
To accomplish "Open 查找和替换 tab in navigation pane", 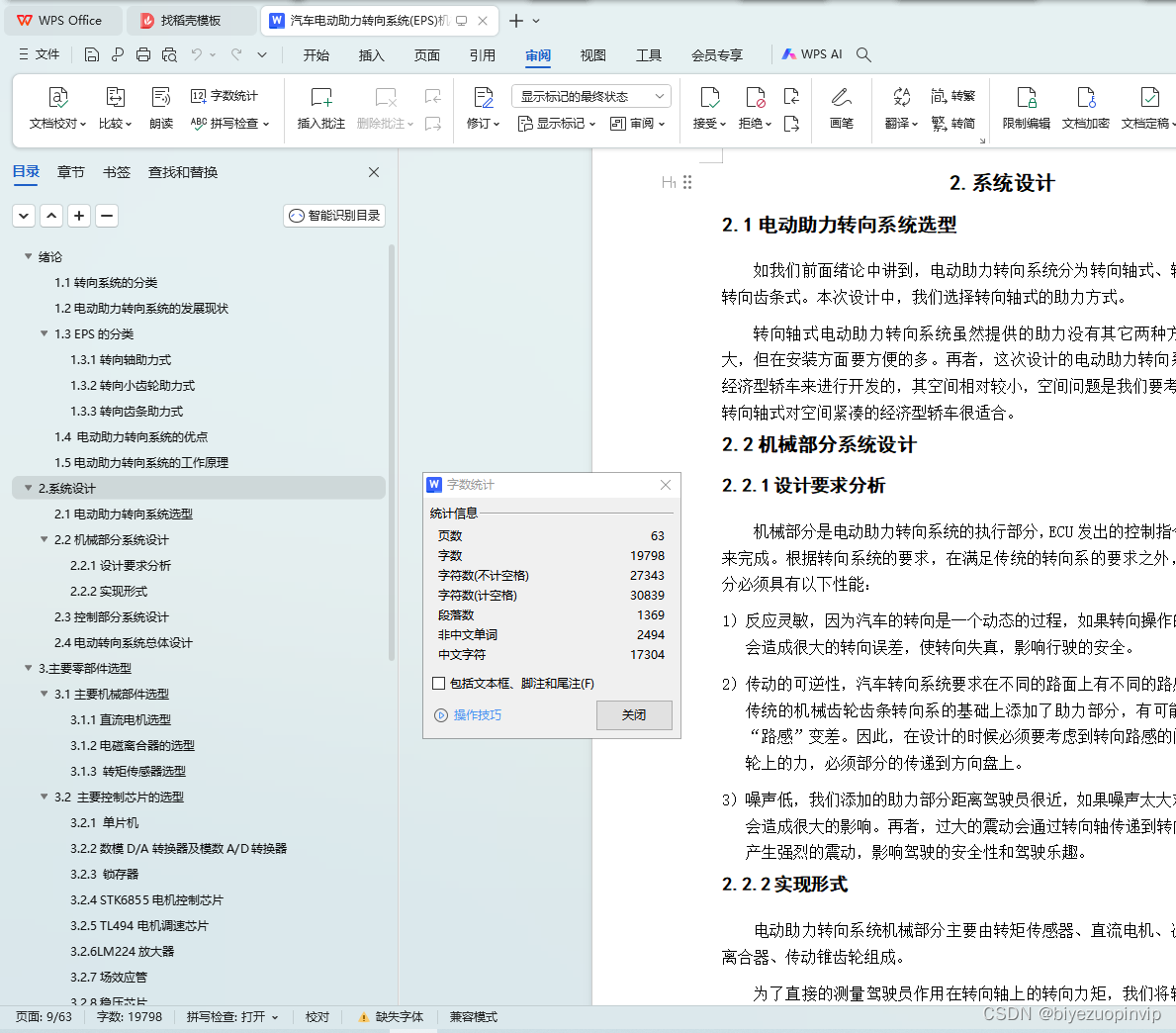I will pyautogui.click(x=183, y=172).
